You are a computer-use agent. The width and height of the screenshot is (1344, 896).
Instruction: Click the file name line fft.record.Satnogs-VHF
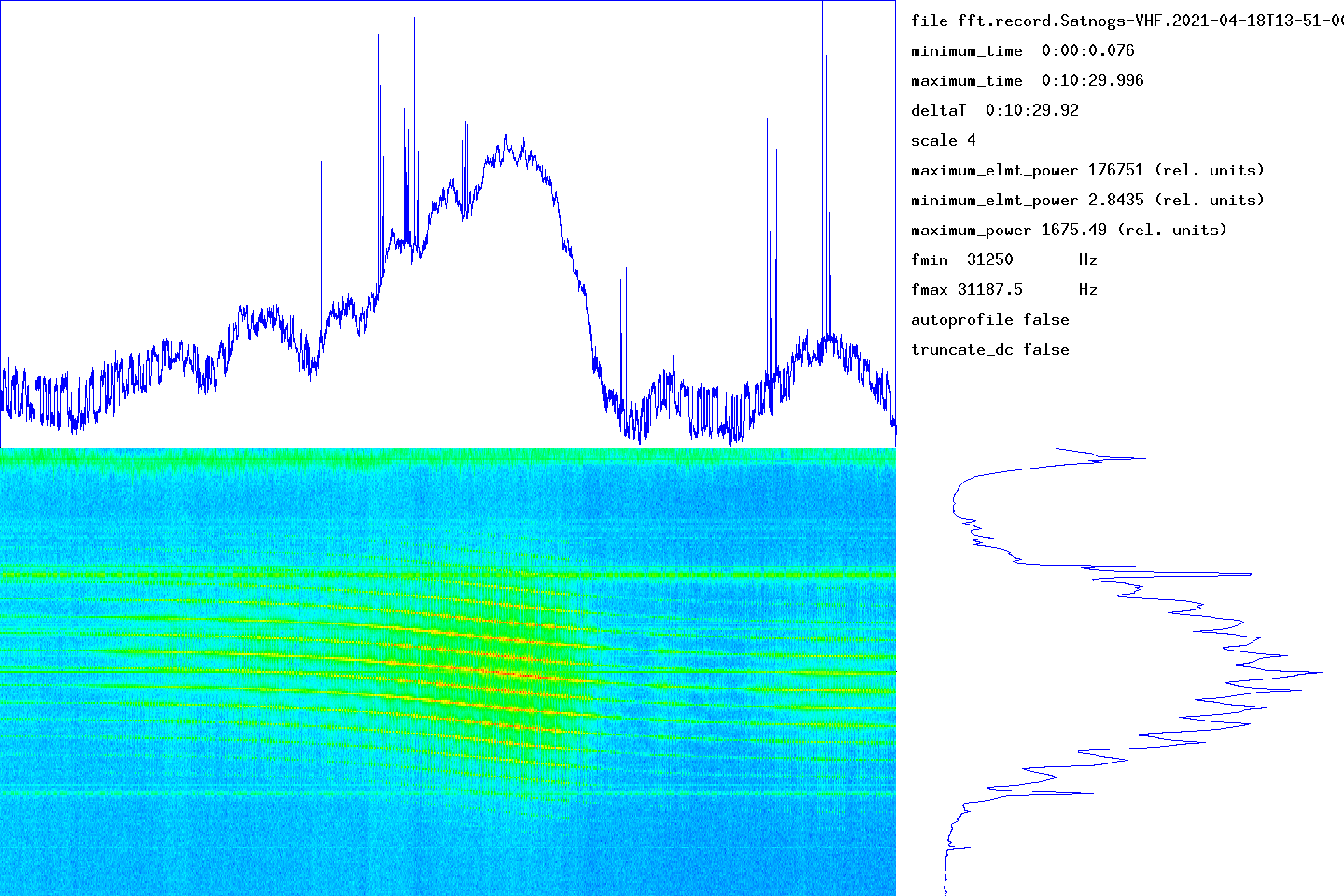[x=1127, y=21]
